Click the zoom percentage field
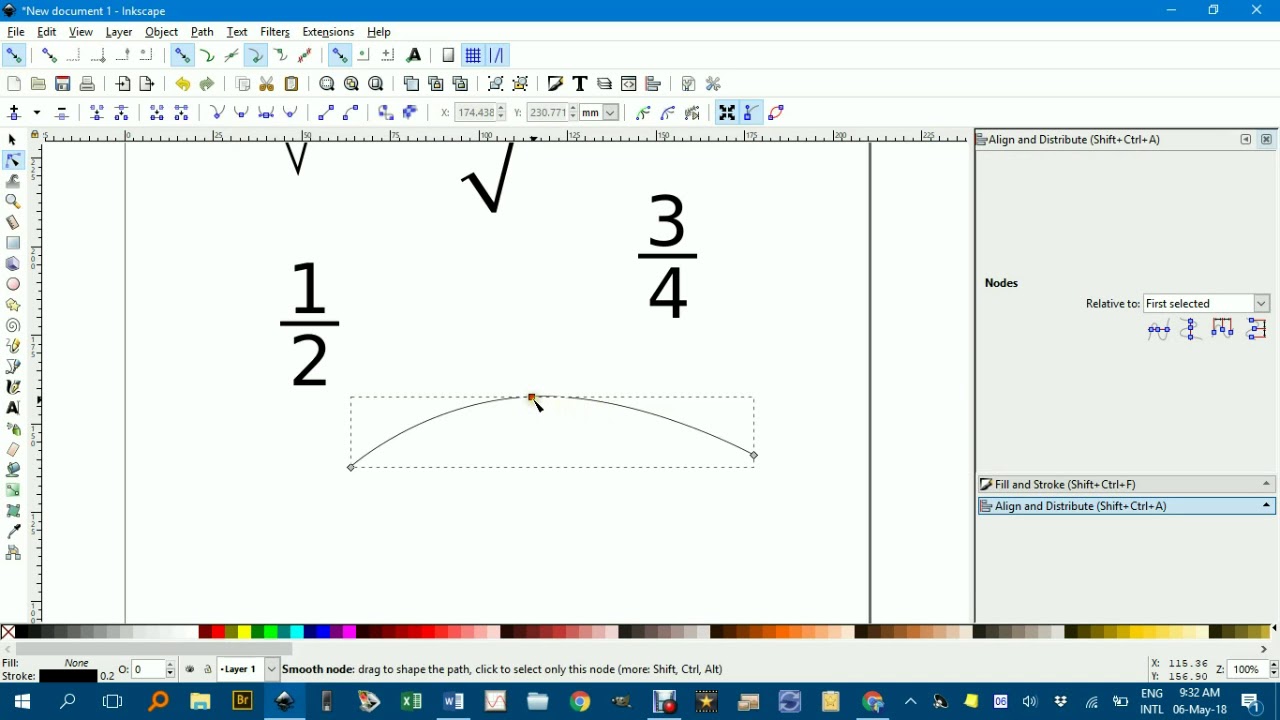Viewport: 1280px width, 720px height. [x=1246, y=670]
